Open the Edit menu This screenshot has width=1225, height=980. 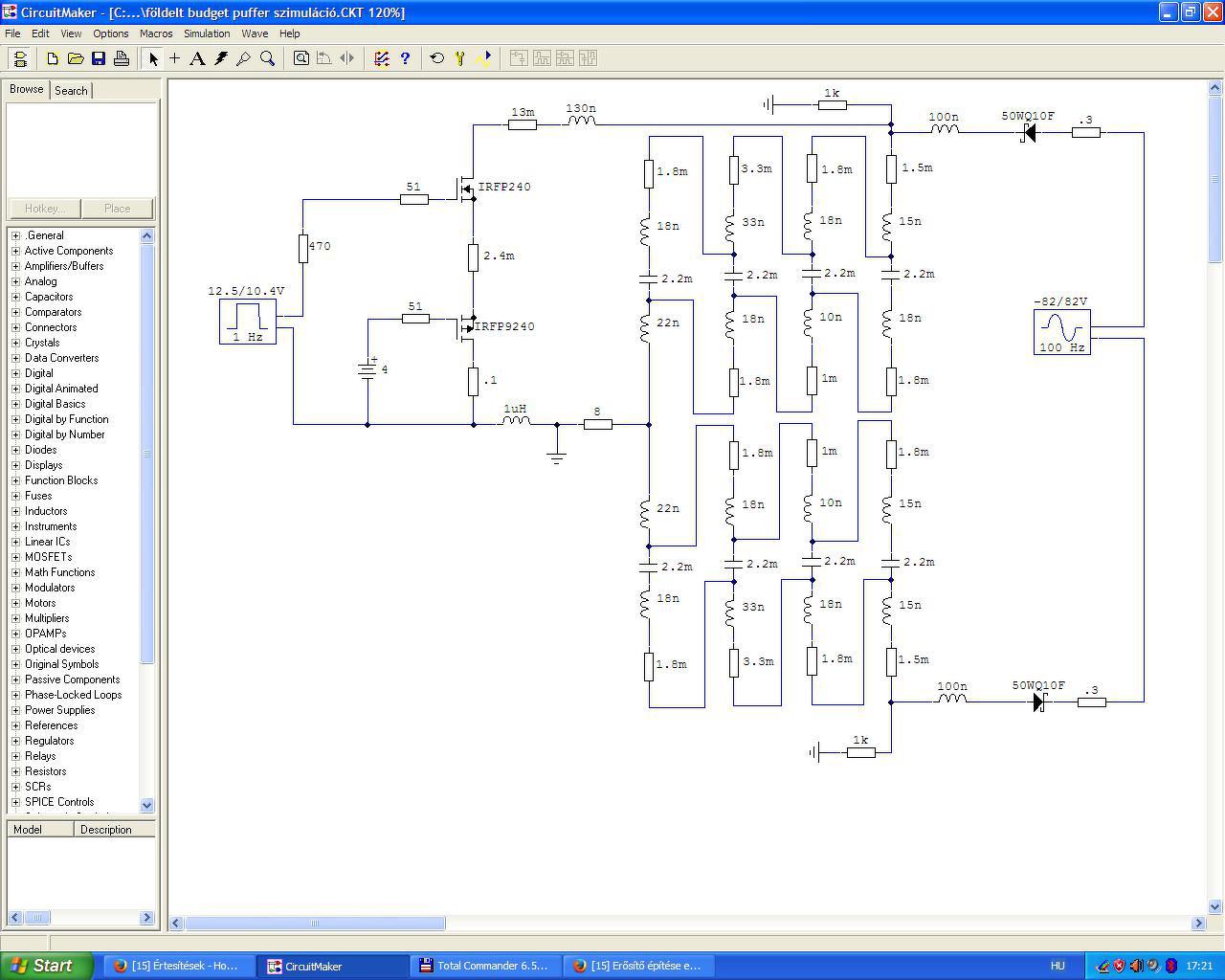tap(40, 33)
